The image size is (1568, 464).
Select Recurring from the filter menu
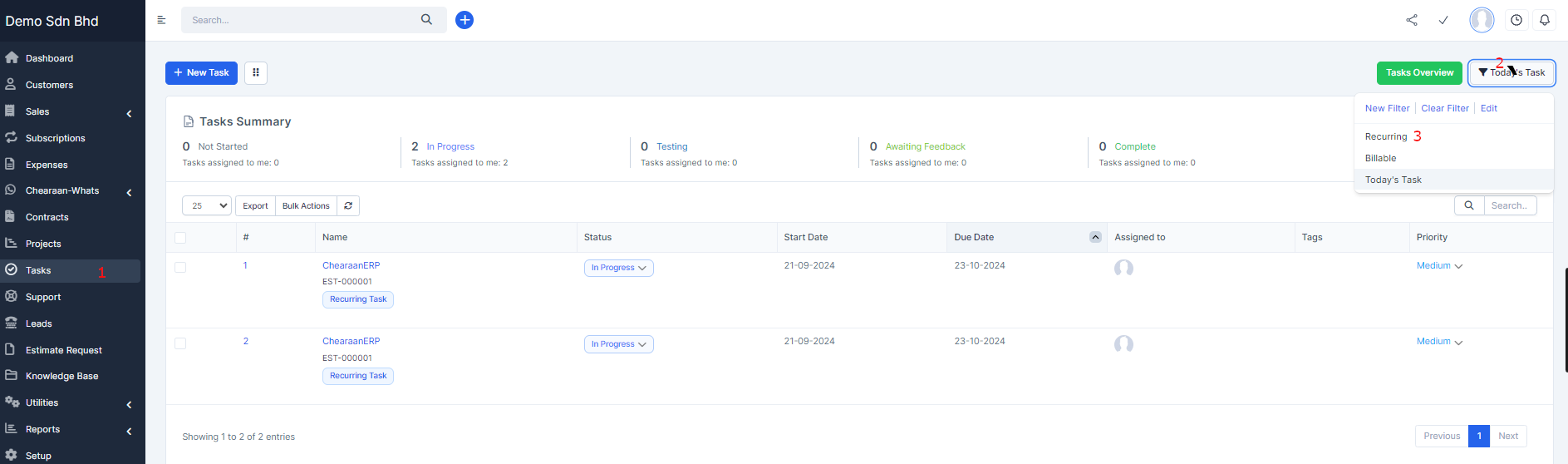(x=1386, y=136)
